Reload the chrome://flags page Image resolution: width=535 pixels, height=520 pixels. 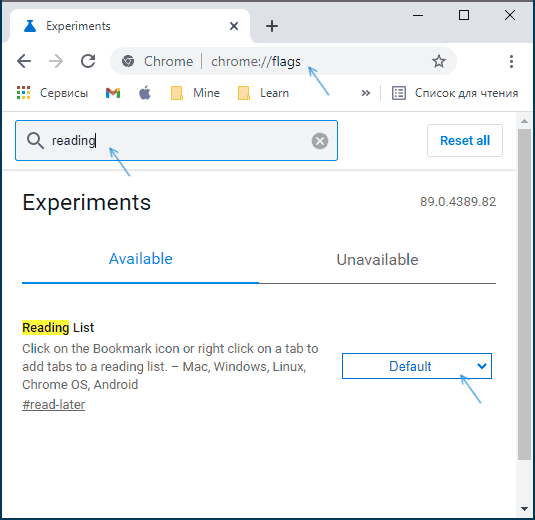point(88,61)
